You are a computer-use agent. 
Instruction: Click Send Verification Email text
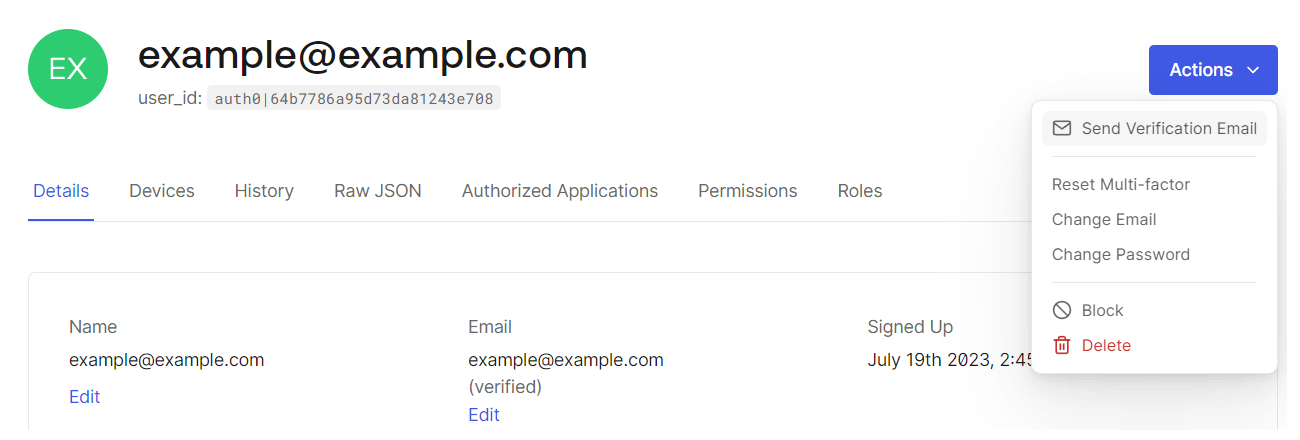[1169, 128]
